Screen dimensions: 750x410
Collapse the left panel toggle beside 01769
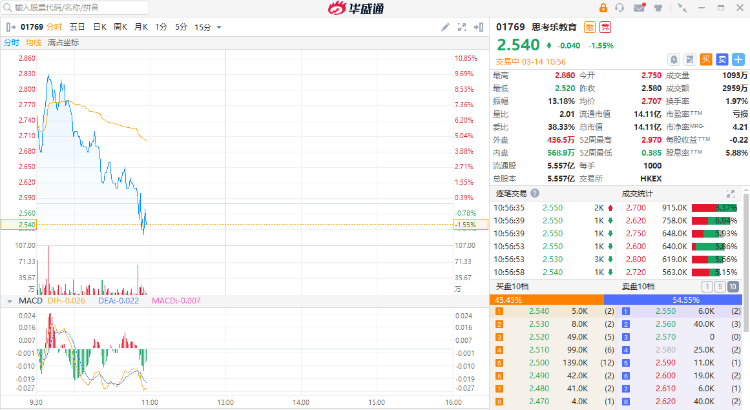click(10, 26)
